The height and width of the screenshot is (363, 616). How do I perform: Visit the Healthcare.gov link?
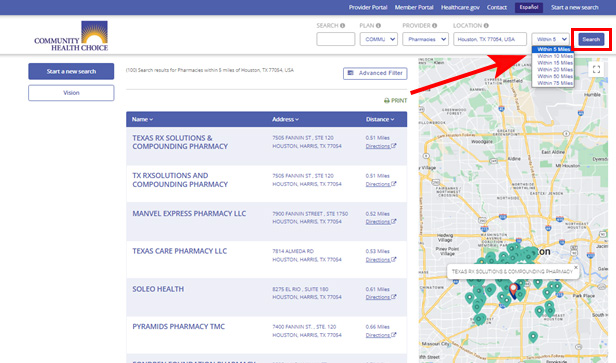tap(460, 7)
